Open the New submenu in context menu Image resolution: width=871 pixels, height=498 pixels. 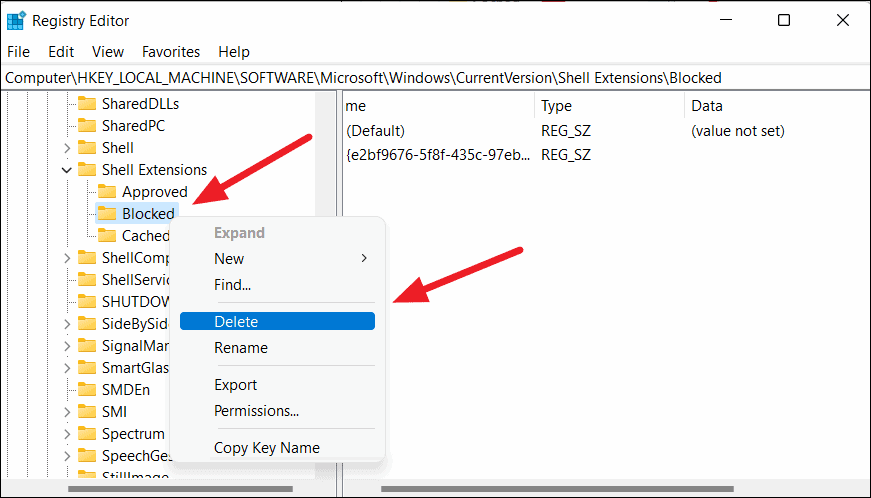pyautogui.click(x=277, y=259)
